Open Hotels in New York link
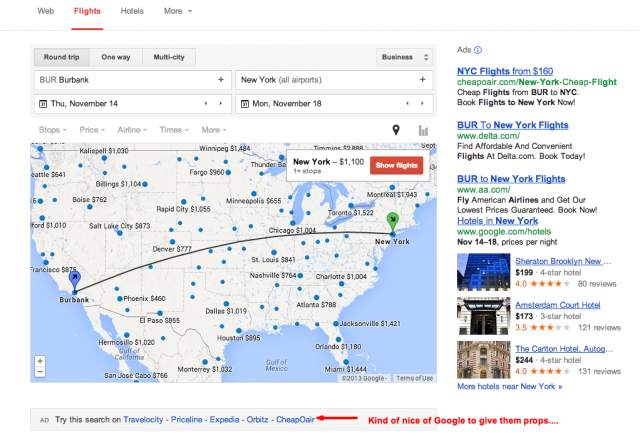Screen dimensions: 640x438 click(x=498, y=221)
